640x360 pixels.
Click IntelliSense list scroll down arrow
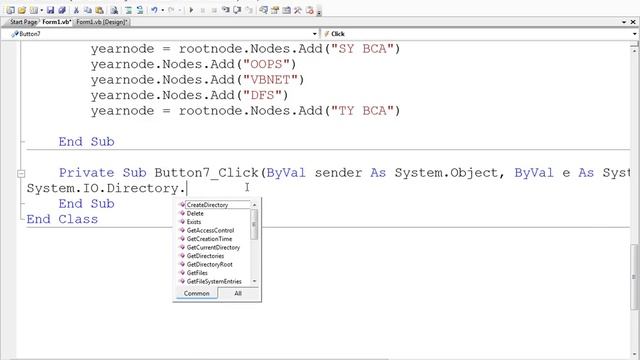(x=254, y=281)
